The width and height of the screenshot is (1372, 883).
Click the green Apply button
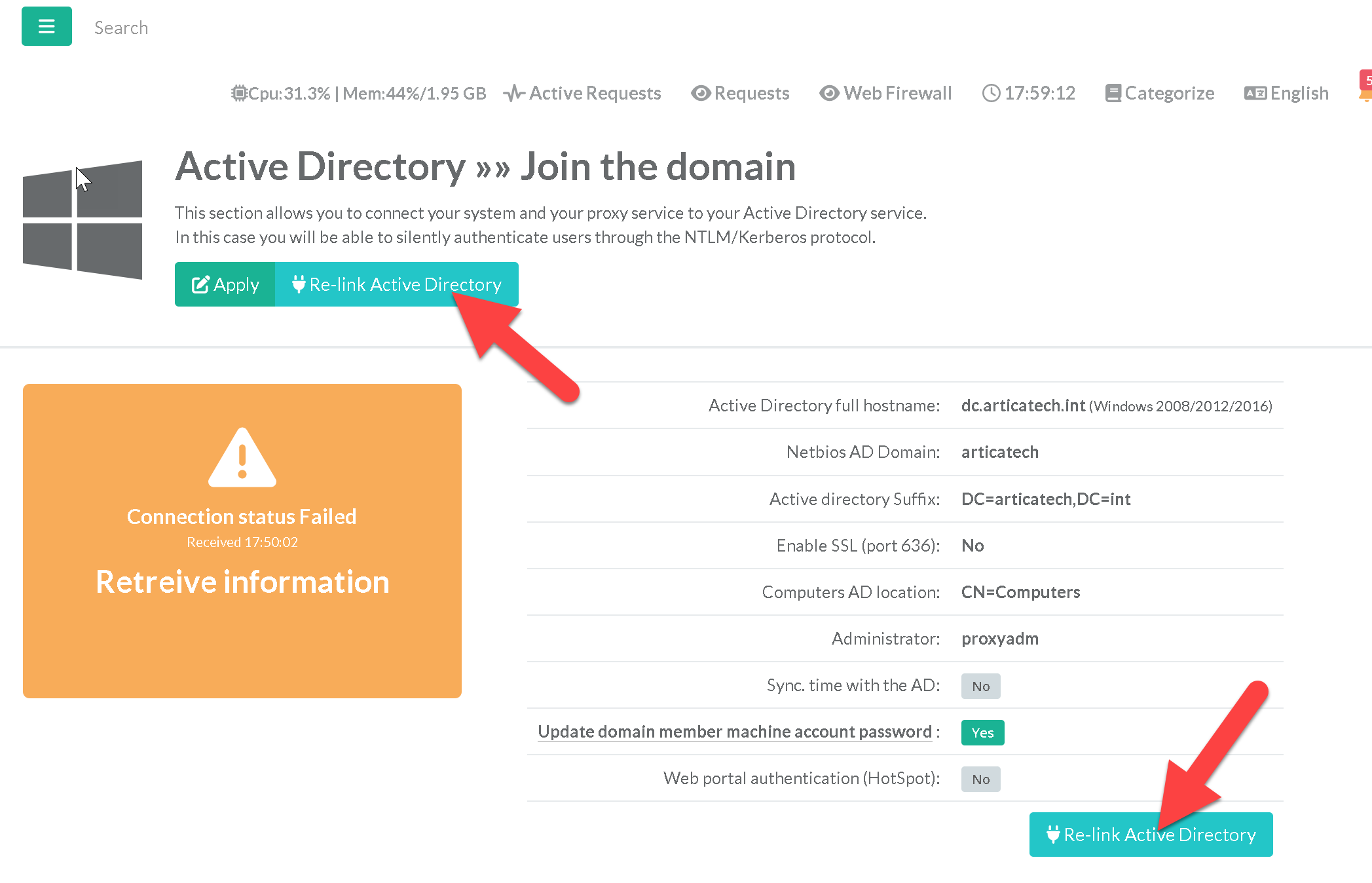pos(225,284)
